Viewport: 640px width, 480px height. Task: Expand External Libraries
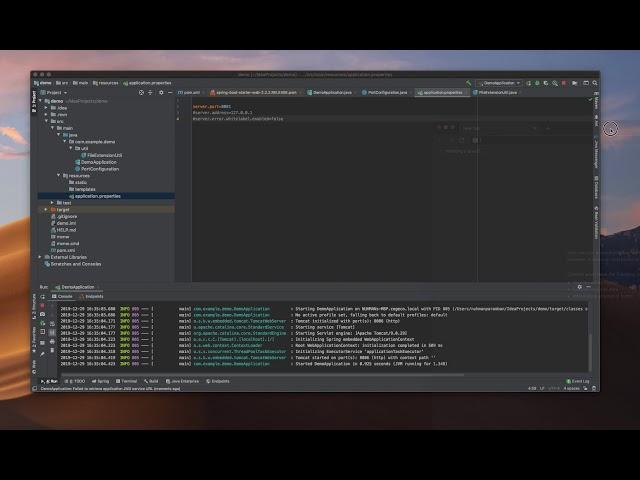[40, 257]
